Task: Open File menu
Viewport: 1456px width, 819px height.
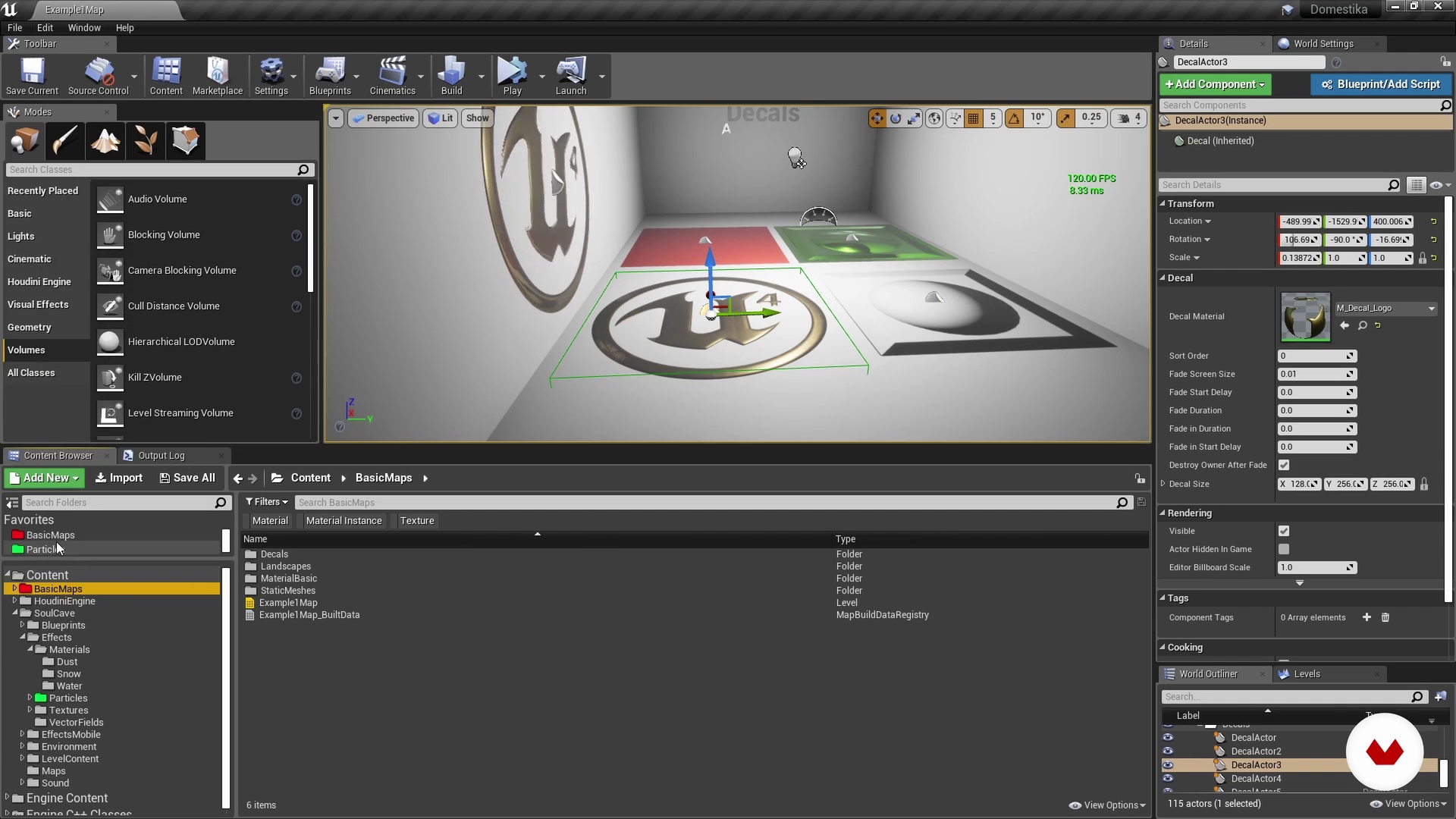Action: coord(14,27)
